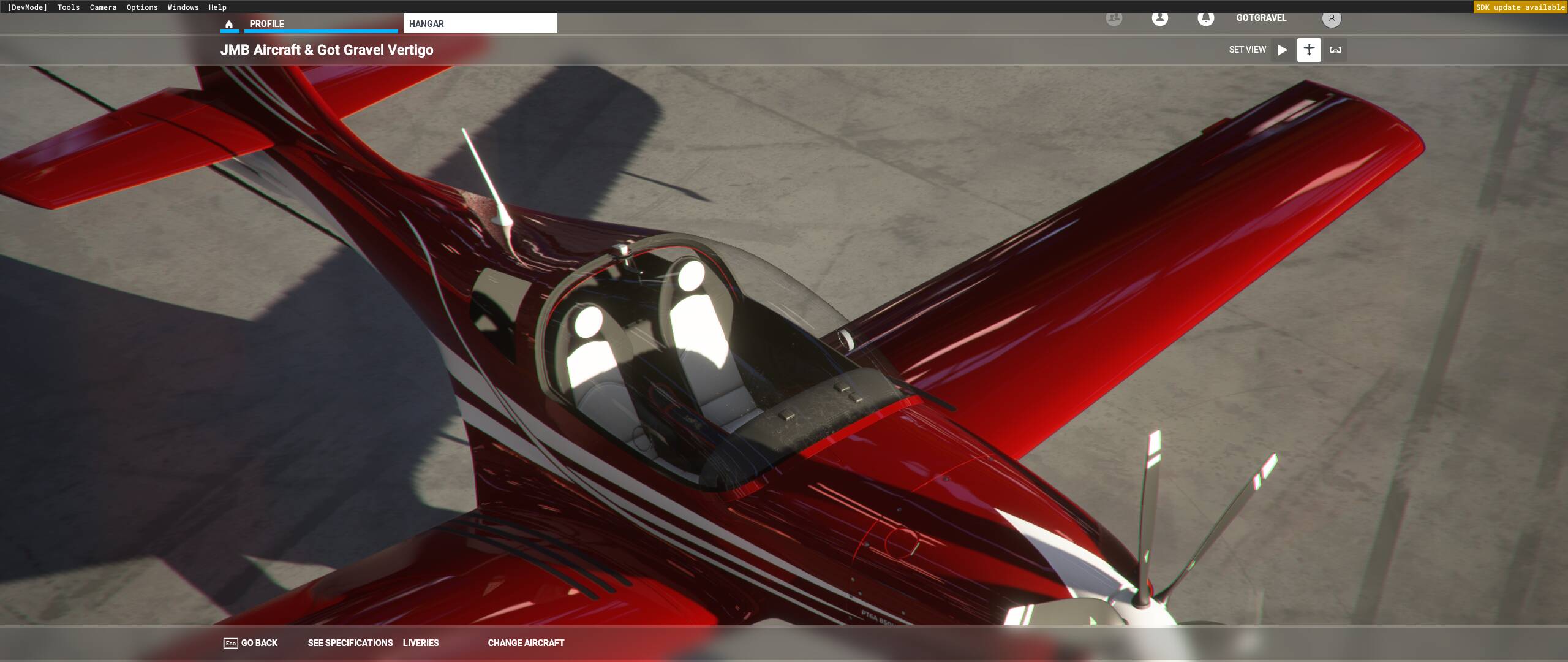Open the Tools menu
Screen dimensions: 1568x662
[x=69, y=7]
